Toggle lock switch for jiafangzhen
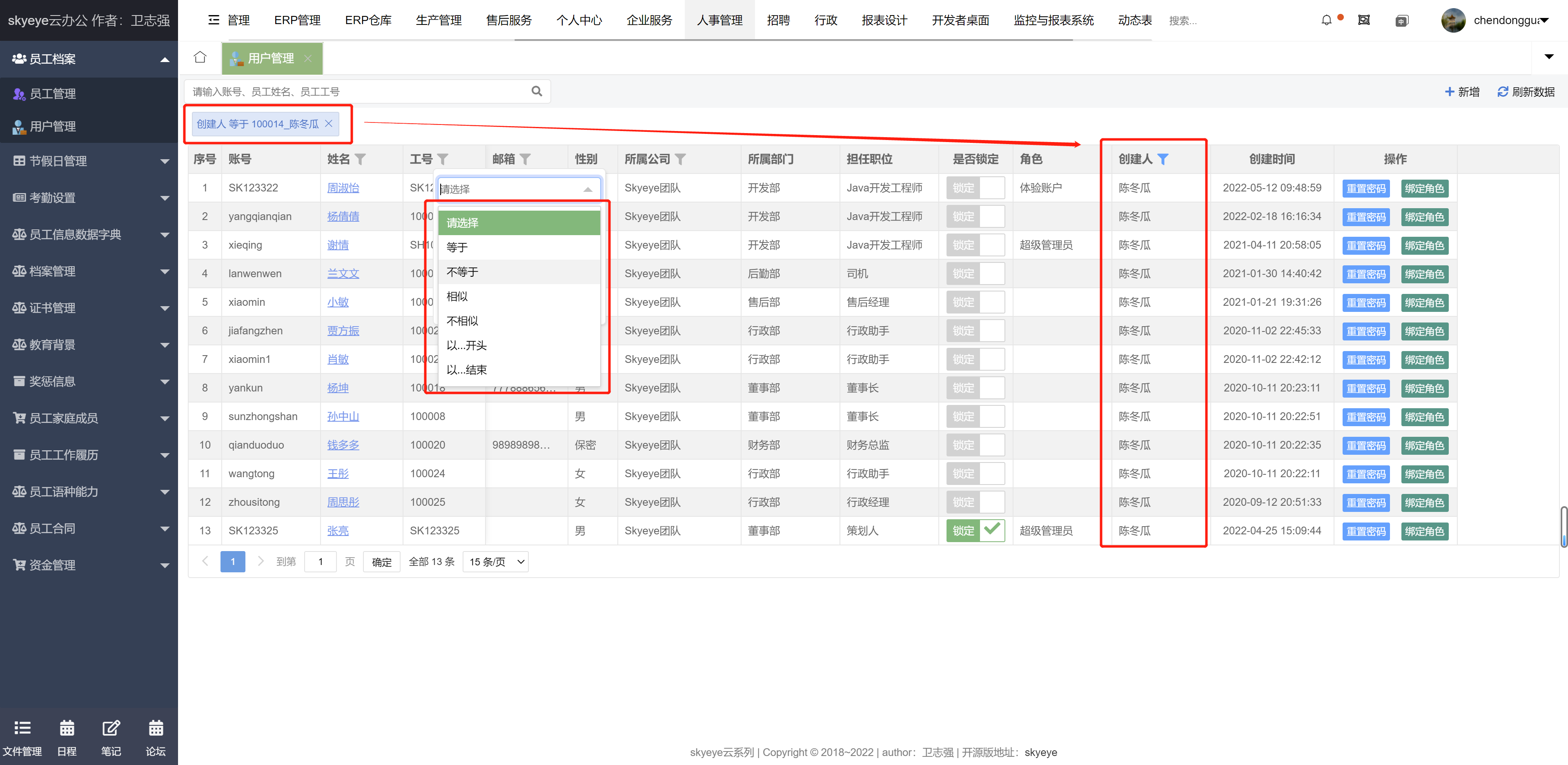 pyautogui.click(x=975, y=331)
